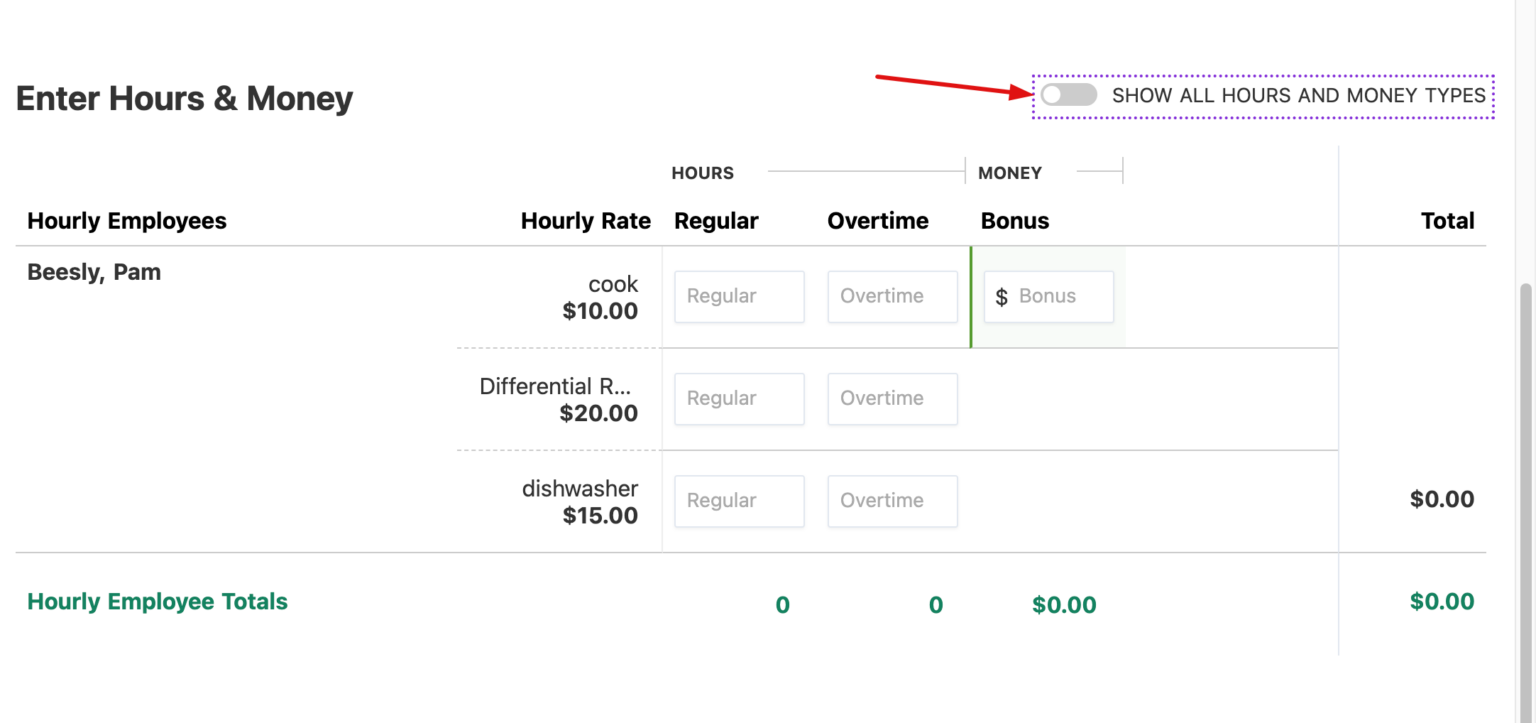Select the Bonus column heading
The image size is (1536, 723).
point(1014,220)
